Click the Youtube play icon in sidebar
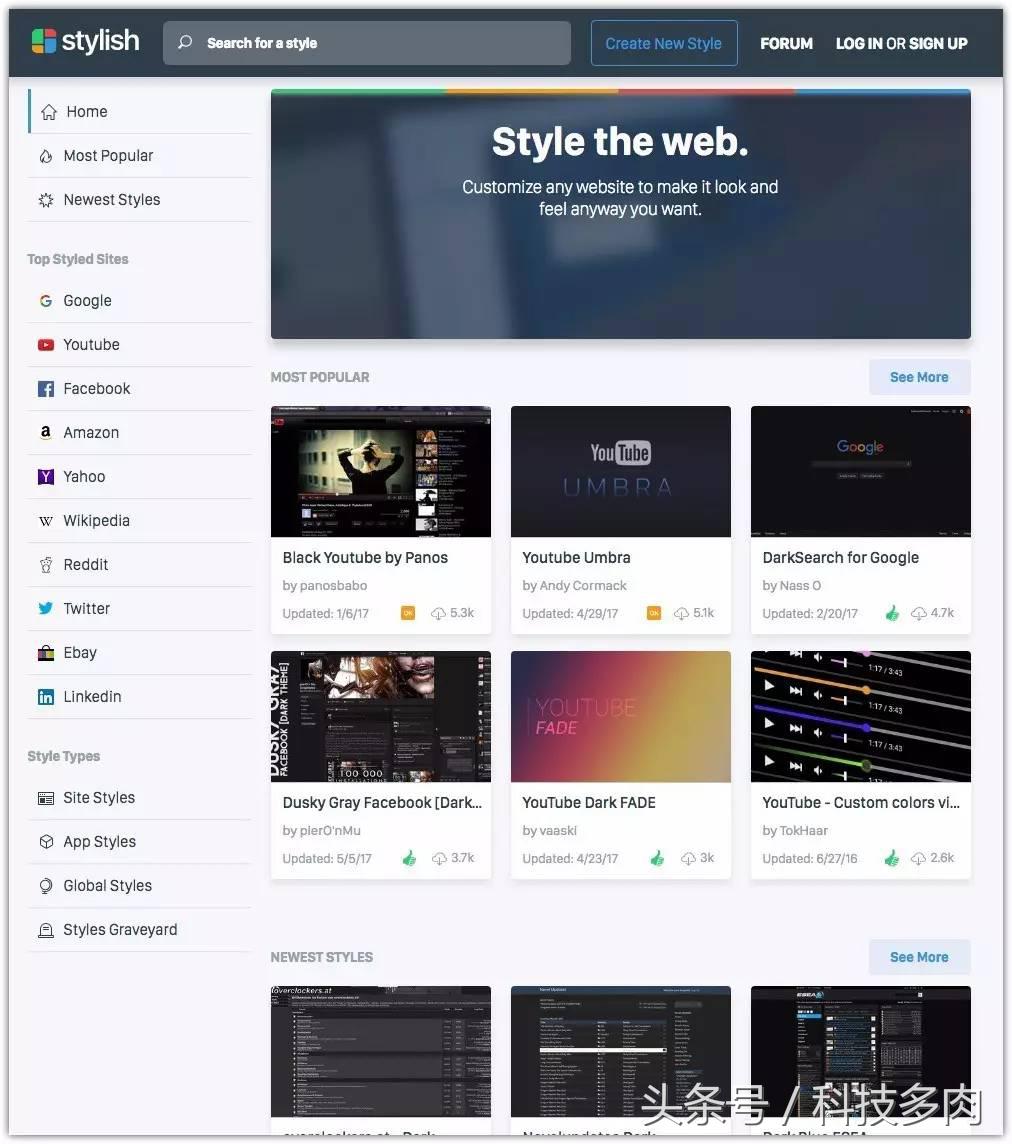The height and width of the screenshot is (1144, 1012). [x=46, y=345]
